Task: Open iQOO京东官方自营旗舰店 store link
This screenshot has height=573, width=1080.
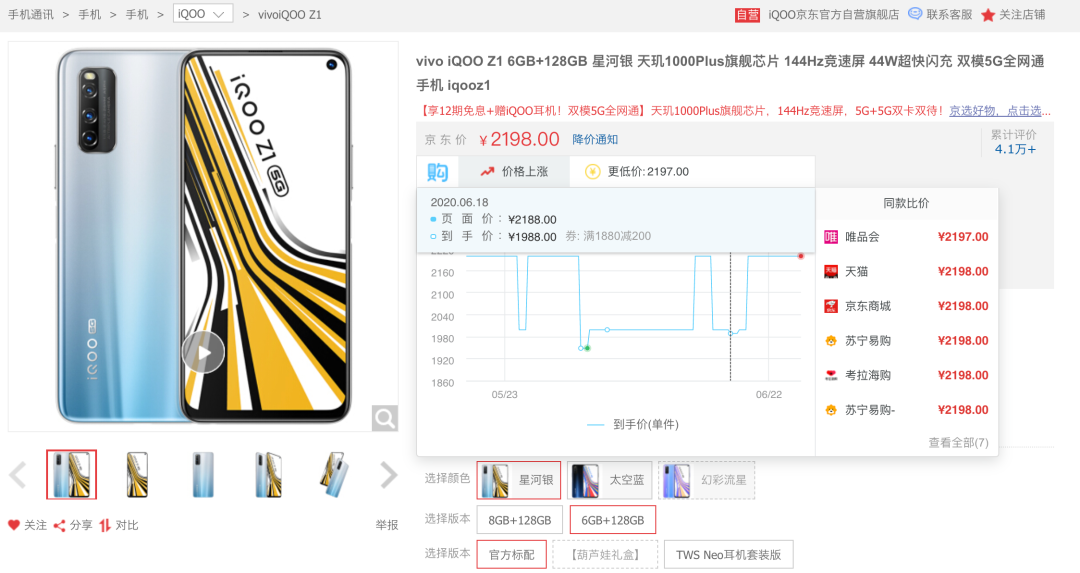Action: click(x=833, y=14)
